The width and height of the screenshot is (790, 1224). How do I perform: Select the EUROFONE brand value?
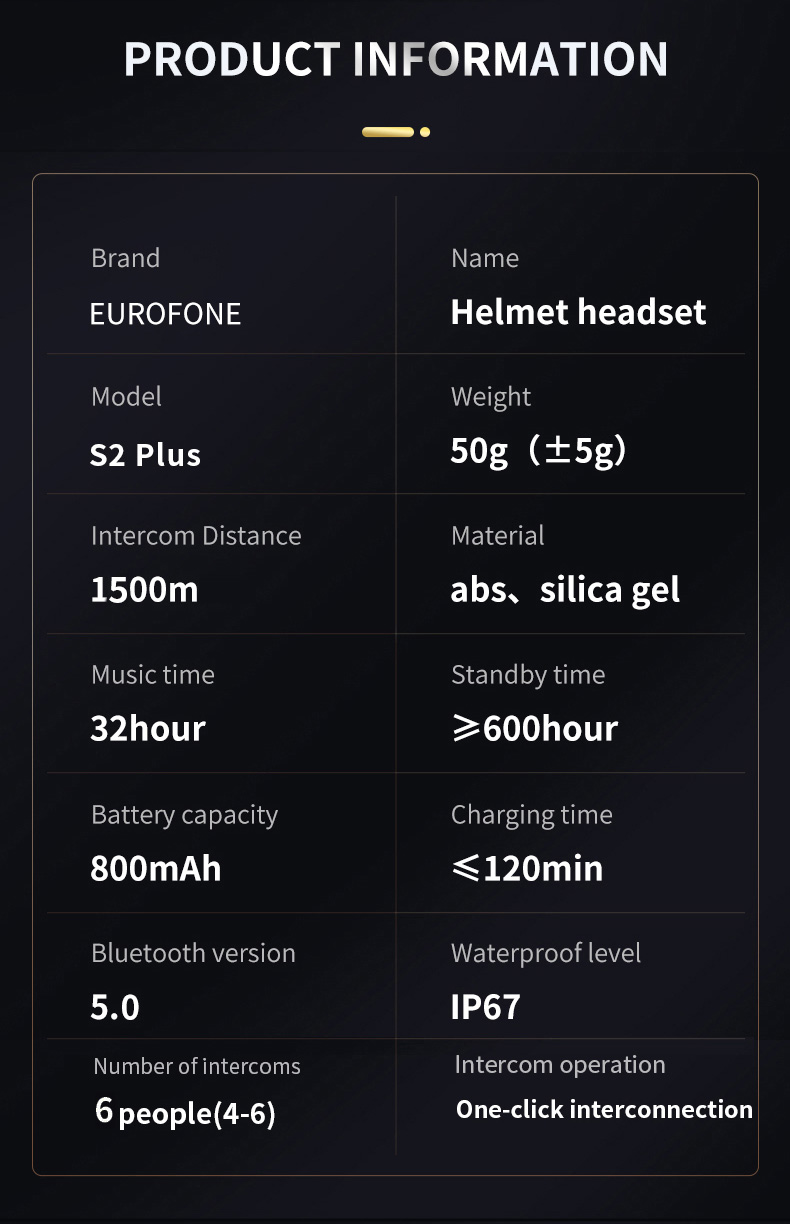click(165, 314)
